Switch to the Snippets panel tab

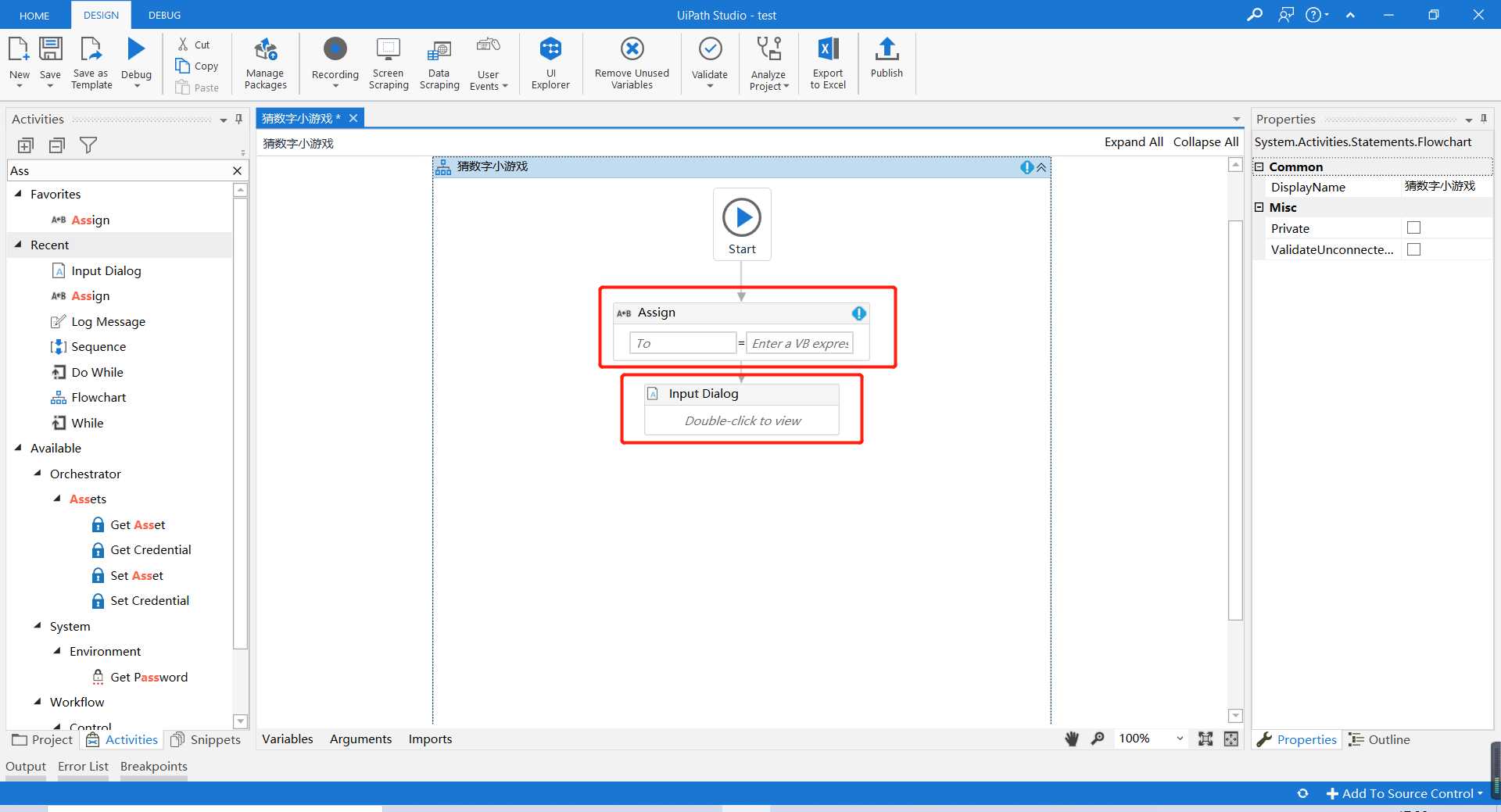pos(206,739)
